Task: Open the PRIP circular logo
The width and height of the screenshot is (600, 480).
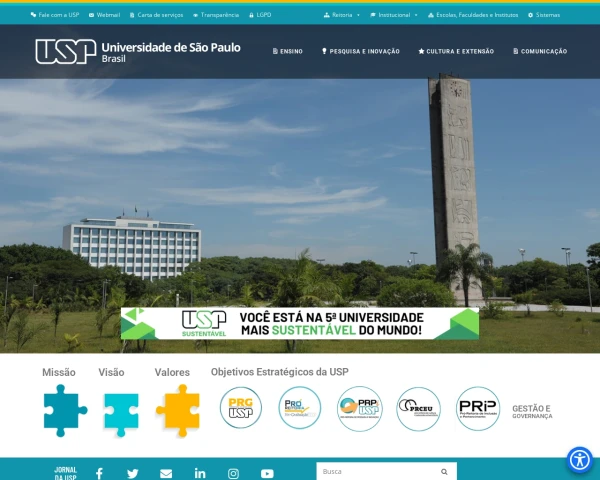Action: coord(478,408)
